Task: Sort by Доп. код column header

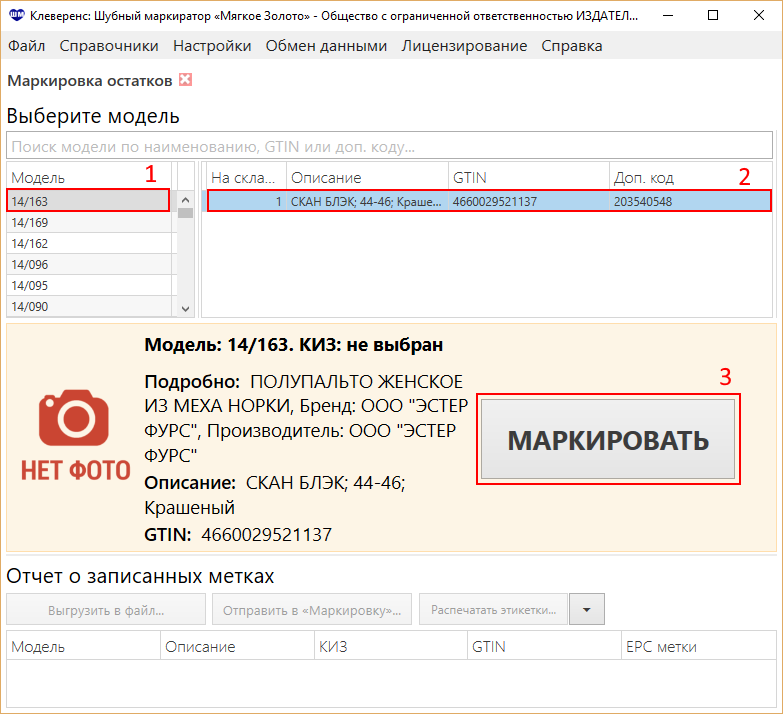Action: (x=691, y=177)
